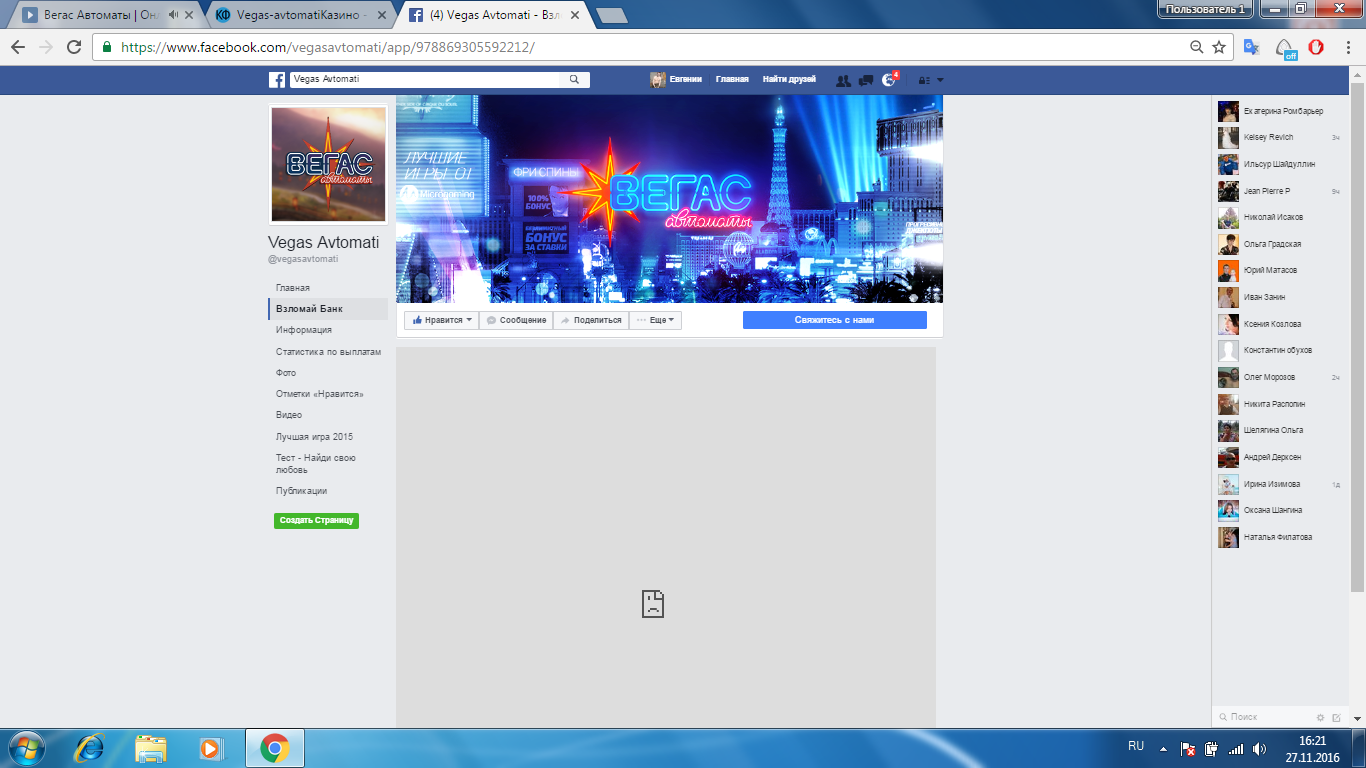Open the Google Translate extension
This screenshot has height=768, width=1366.
coord(1251,47)
